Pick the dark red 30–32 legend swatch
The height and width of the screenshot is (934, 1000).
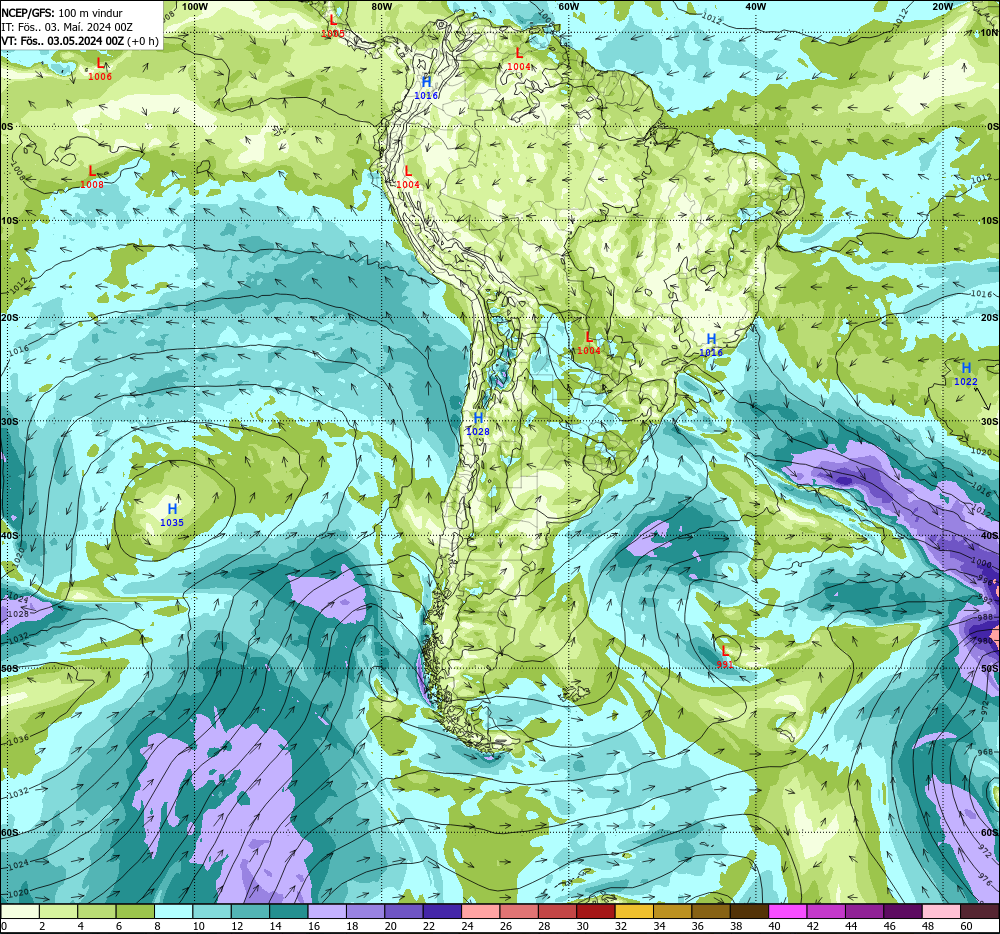(596, 912)
